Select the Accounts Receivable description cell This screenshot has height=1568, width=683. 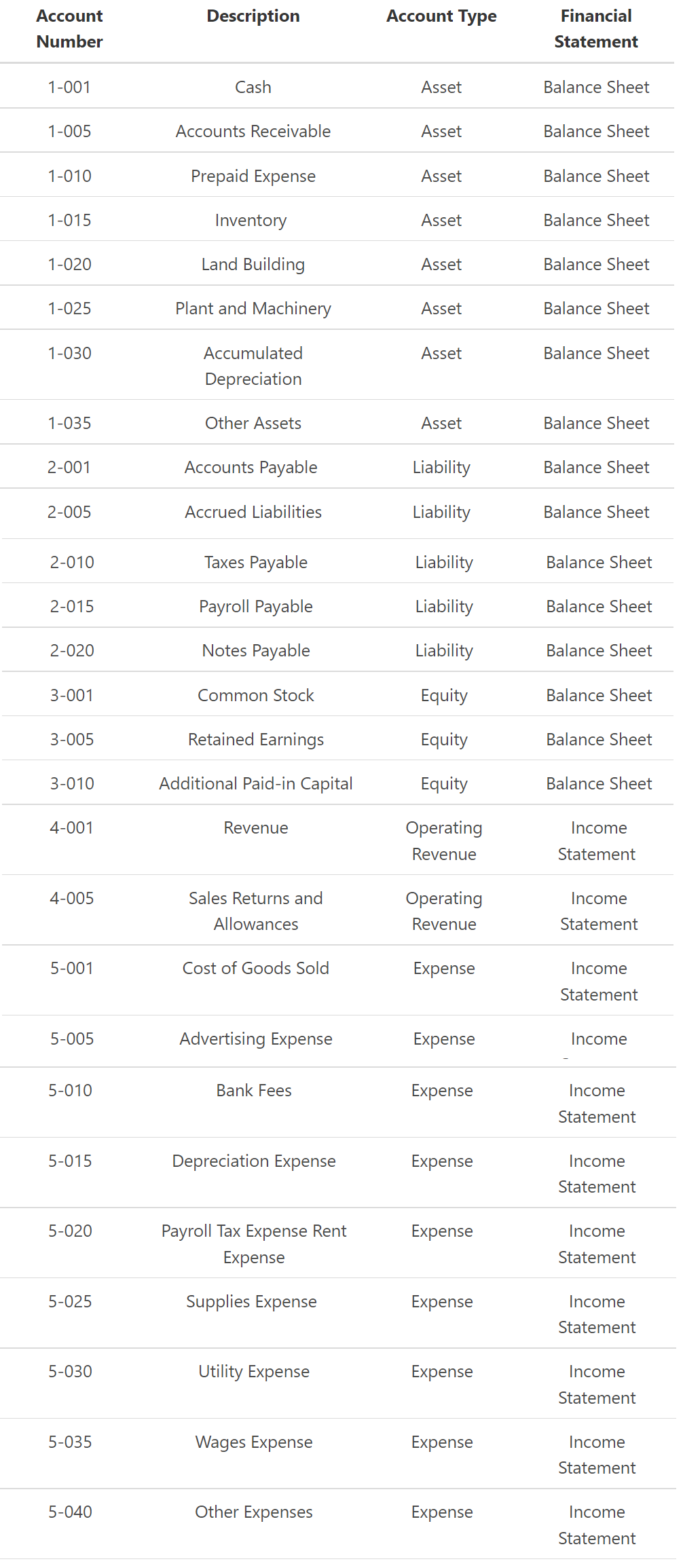(x=253, y=131)
